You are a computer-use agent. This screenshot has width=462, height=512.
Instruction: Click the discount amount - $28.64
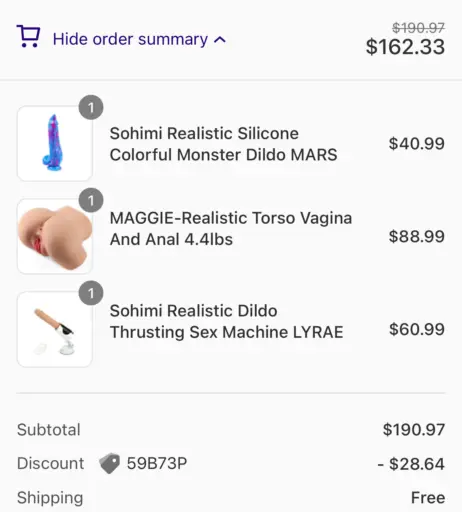click(411, 464)
